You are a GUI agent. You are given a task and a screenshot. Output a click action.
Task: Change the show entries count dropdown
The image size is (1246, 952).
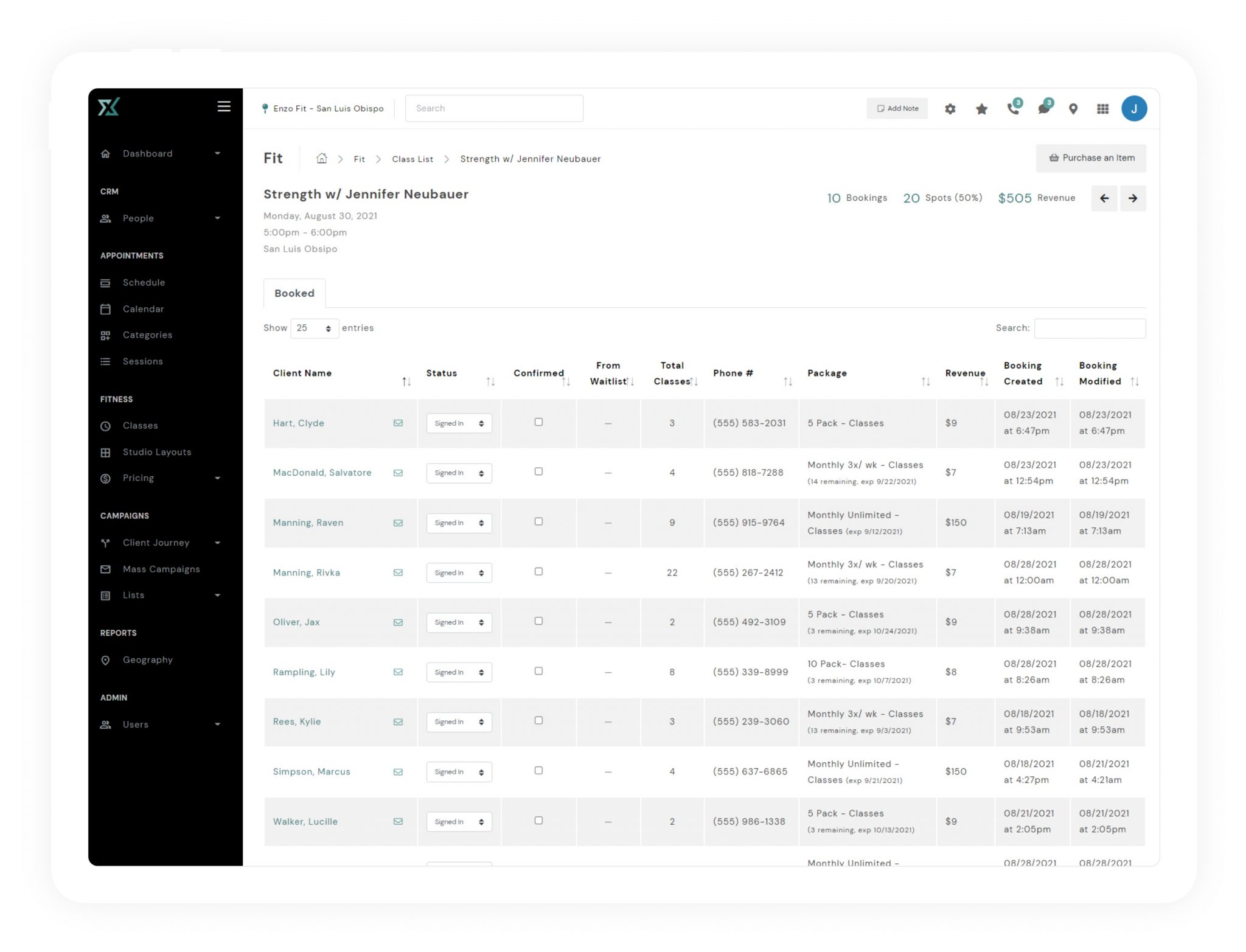[314, 328]
